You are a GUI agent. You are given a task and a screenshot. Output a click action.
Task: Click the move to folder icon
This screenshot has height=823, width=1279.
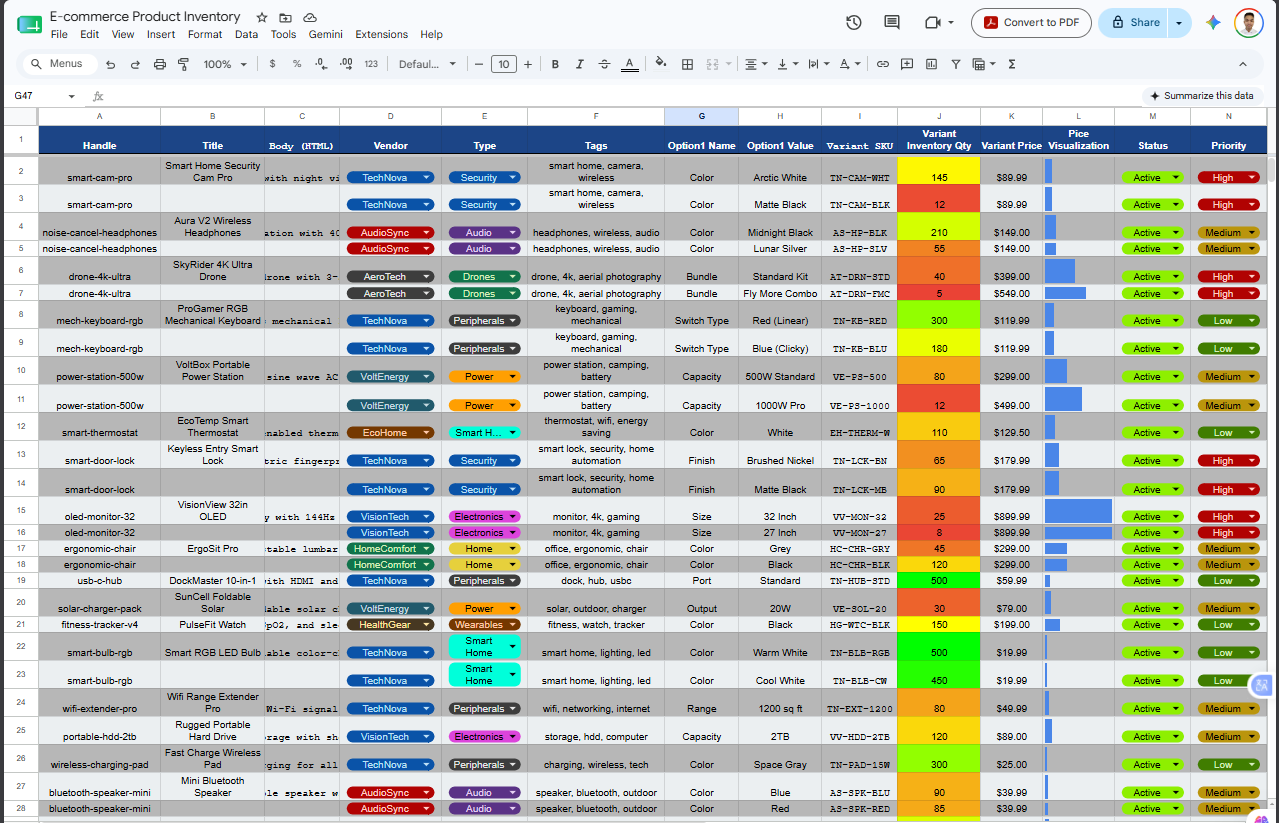click(286, 17)
